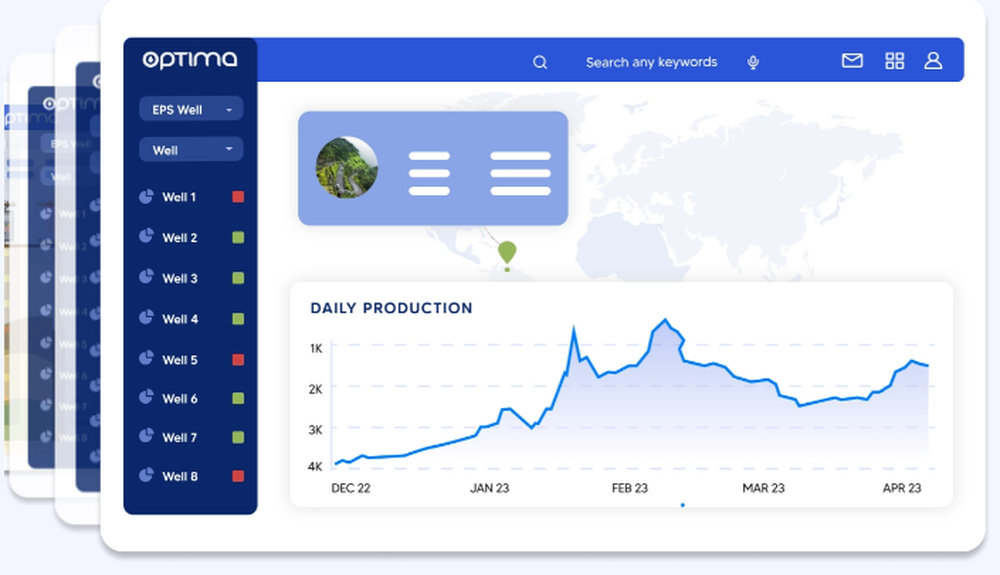Select Well 6 in the sidebar
Image resolution: width=1000 pixels, height=575 pixels.
coord(180,399)
